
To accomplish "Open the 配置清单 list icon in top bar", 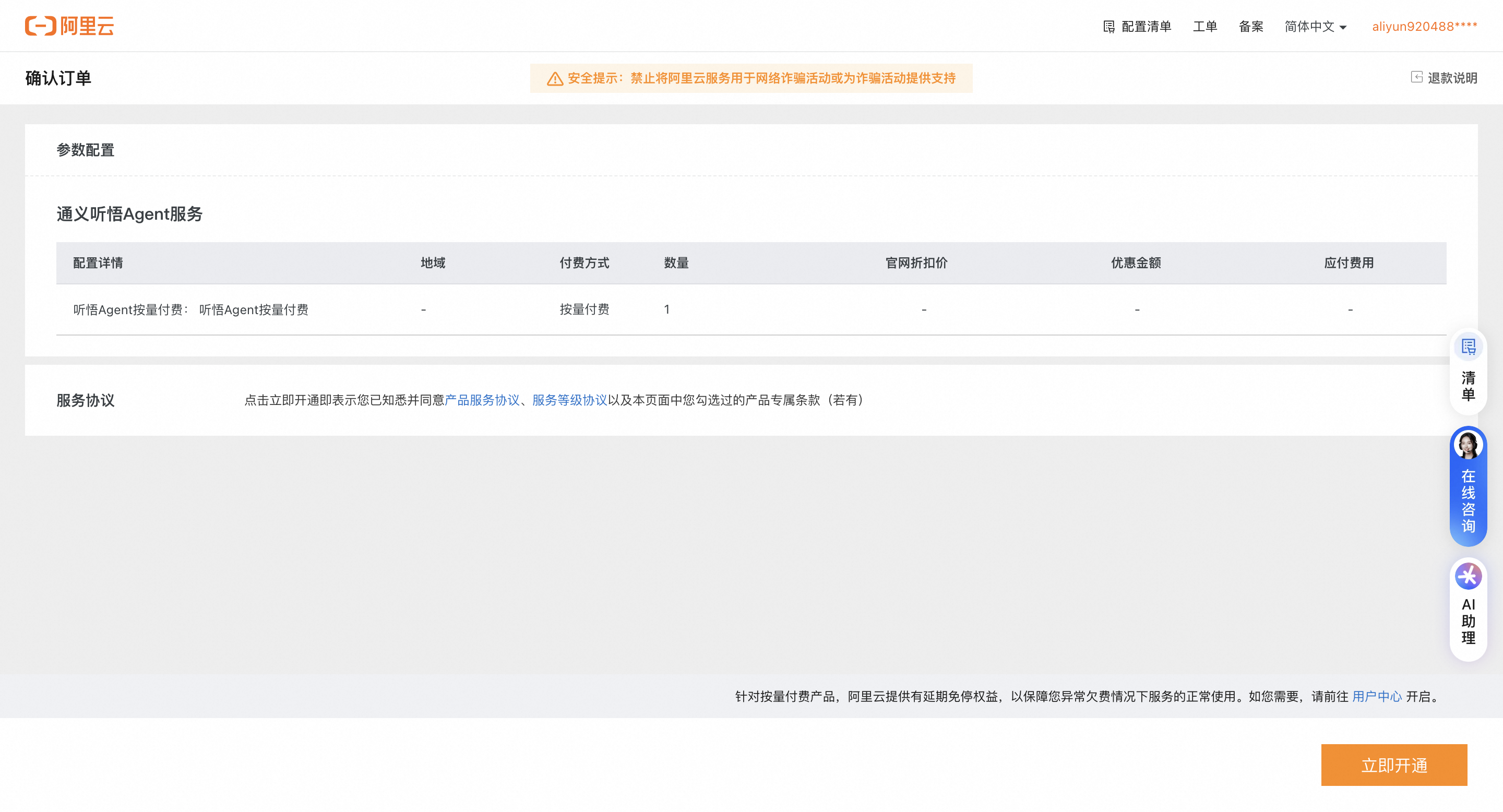I will (x=1111, y=26).
